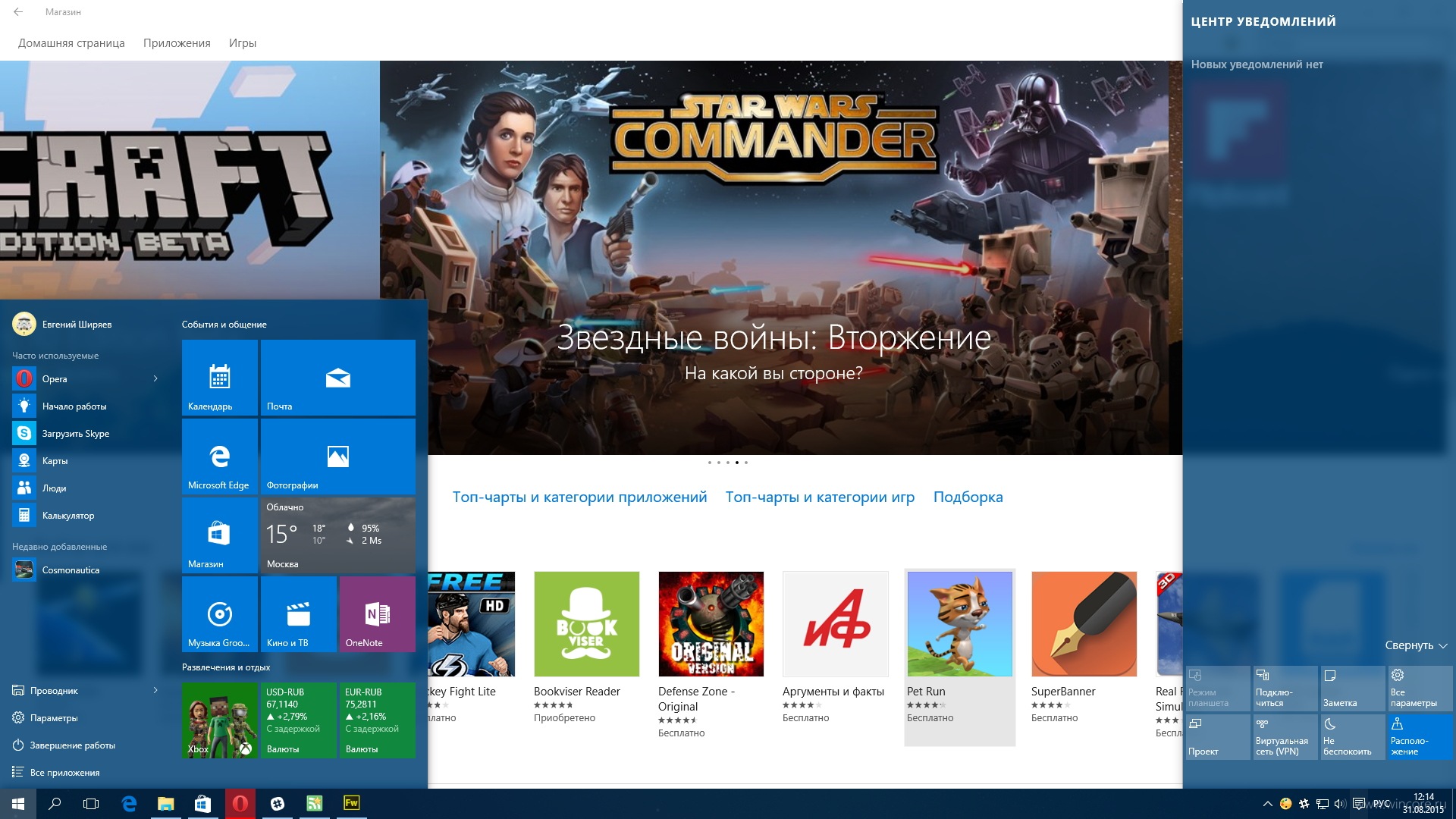This screenshot has width=1456, height=819.
Task: Open the Xbox tile
Action: point(220,720)
